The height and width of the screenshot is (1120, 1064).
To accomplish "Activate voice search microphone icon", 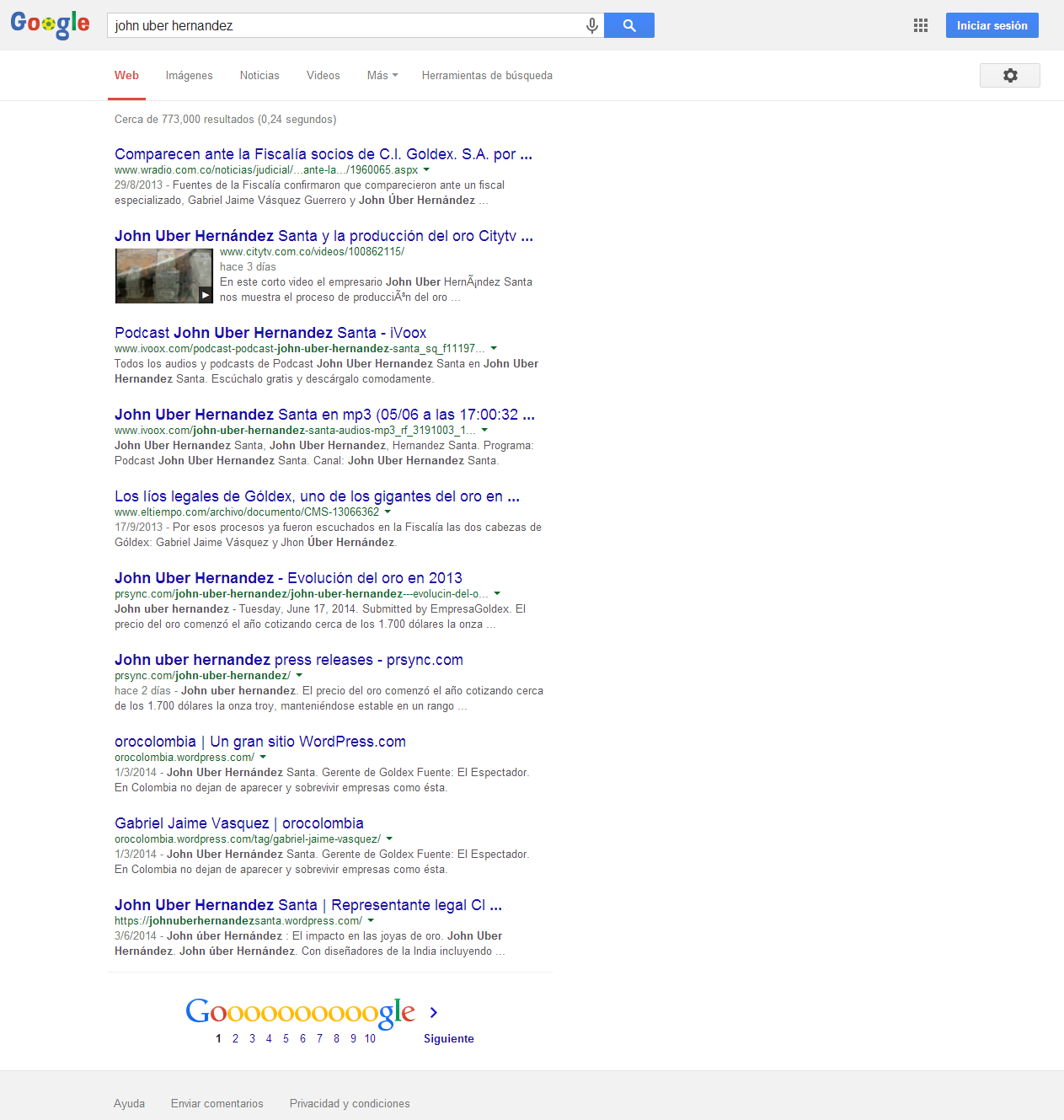I will pos(592,26).
